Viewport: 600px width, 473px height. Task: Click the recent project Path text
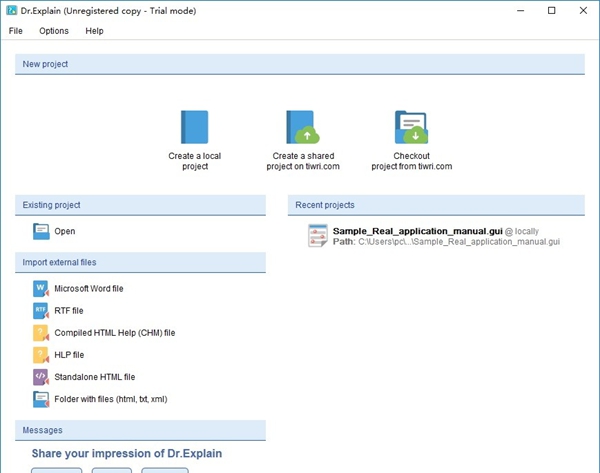tap(446, 242)
